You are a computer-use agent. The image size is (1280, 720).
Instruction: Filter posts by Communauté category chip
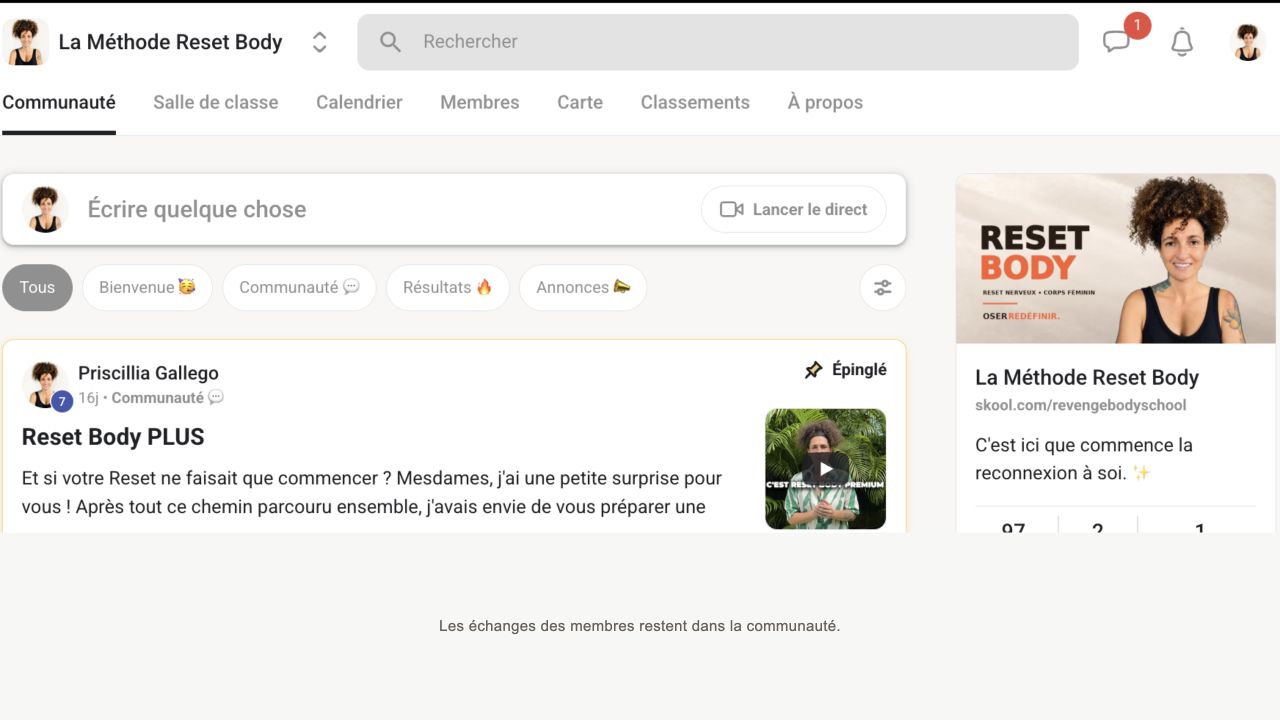tap(299, 288)
